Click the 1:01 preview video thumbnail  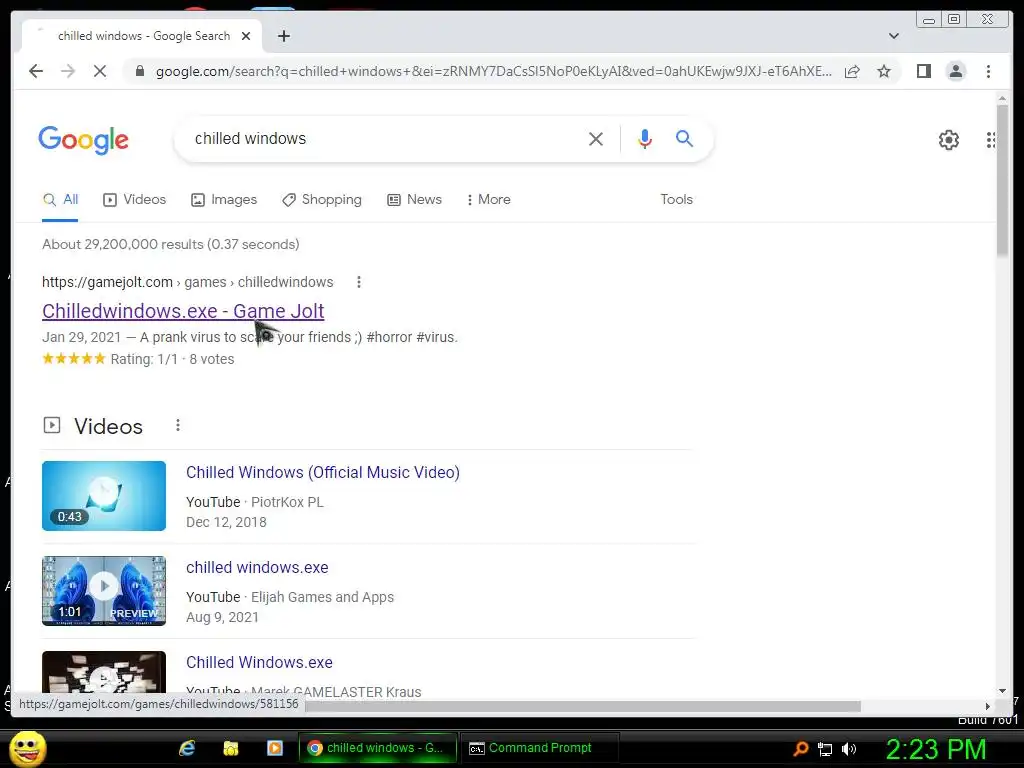coord(104,591)
